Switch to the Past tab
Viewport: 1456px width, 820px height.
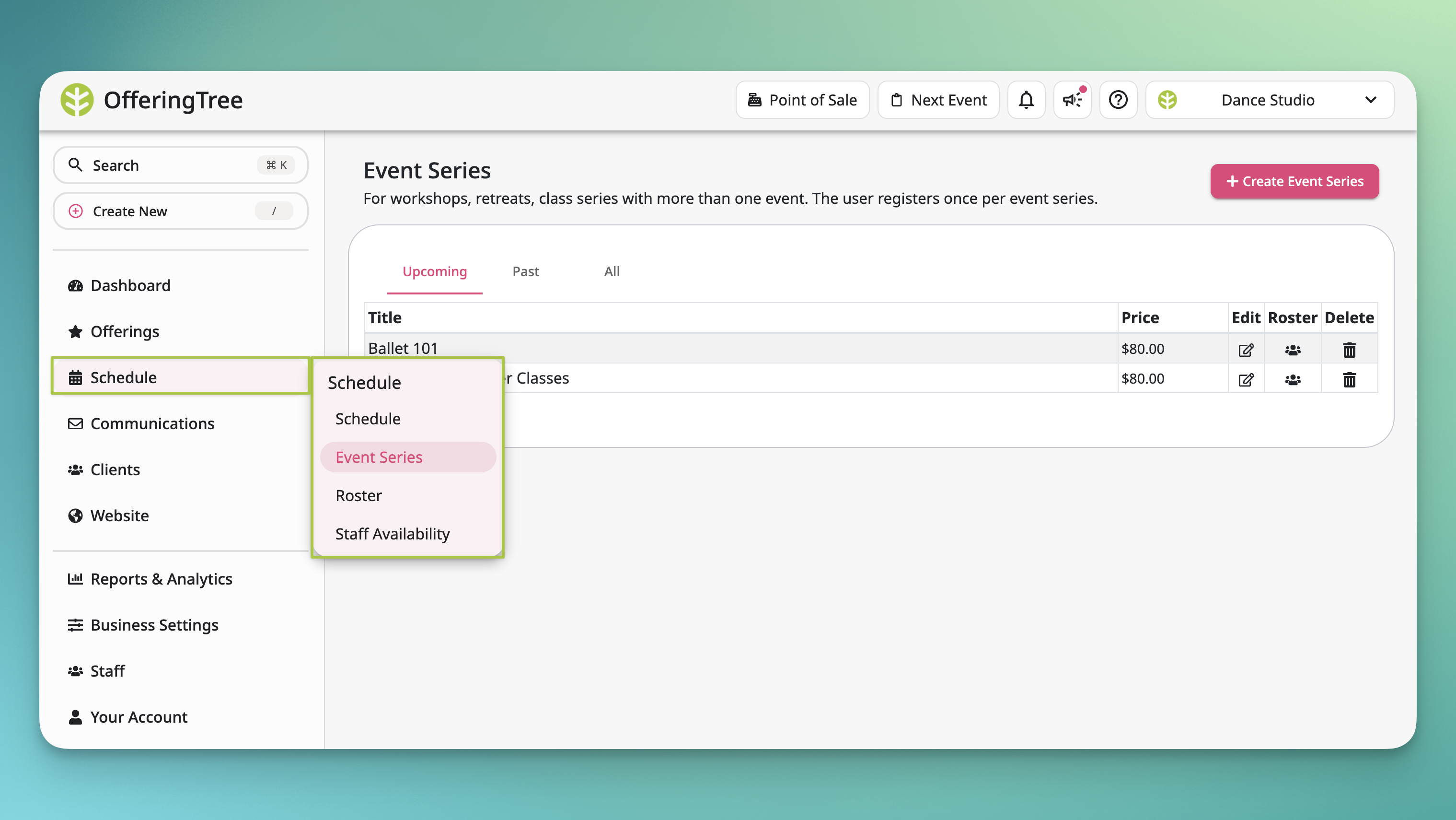[x=525, y=272]
